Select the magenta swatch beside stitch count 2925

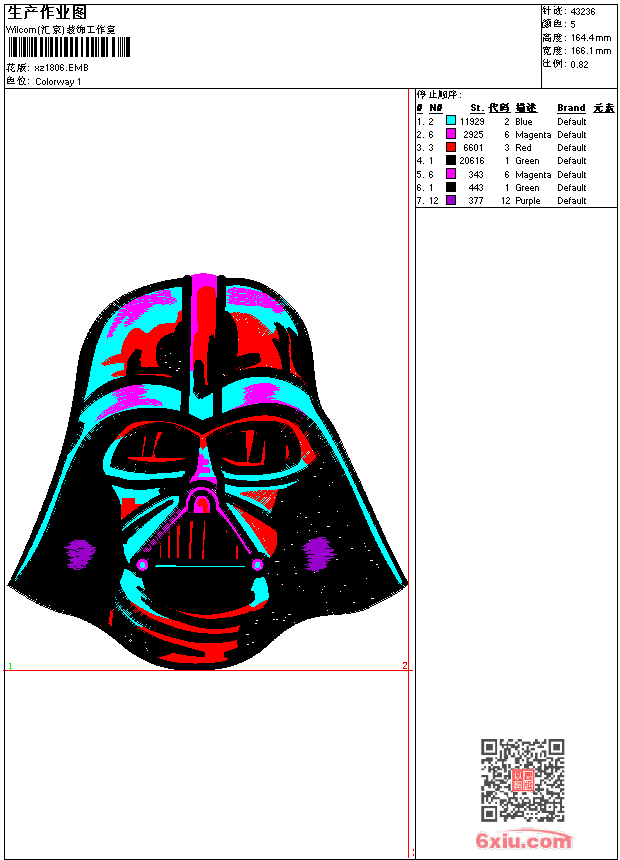click(x=451, y=134)
